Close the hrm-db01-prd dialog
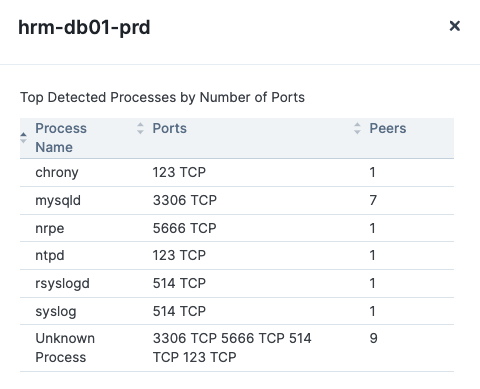The width and height of the screenshot is (480, 389). (x=455, y=26)
